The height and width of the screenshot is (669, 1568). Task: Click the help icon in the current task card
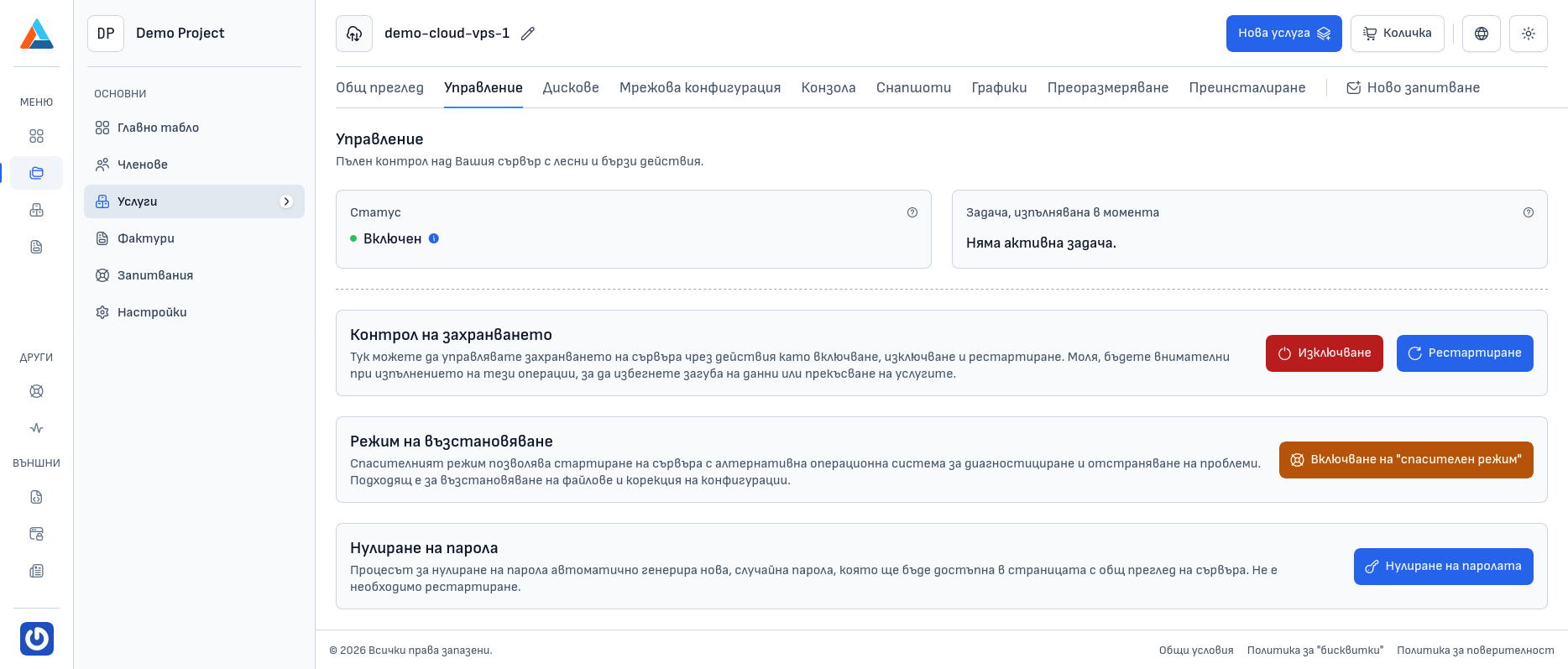pos(1528,212)
